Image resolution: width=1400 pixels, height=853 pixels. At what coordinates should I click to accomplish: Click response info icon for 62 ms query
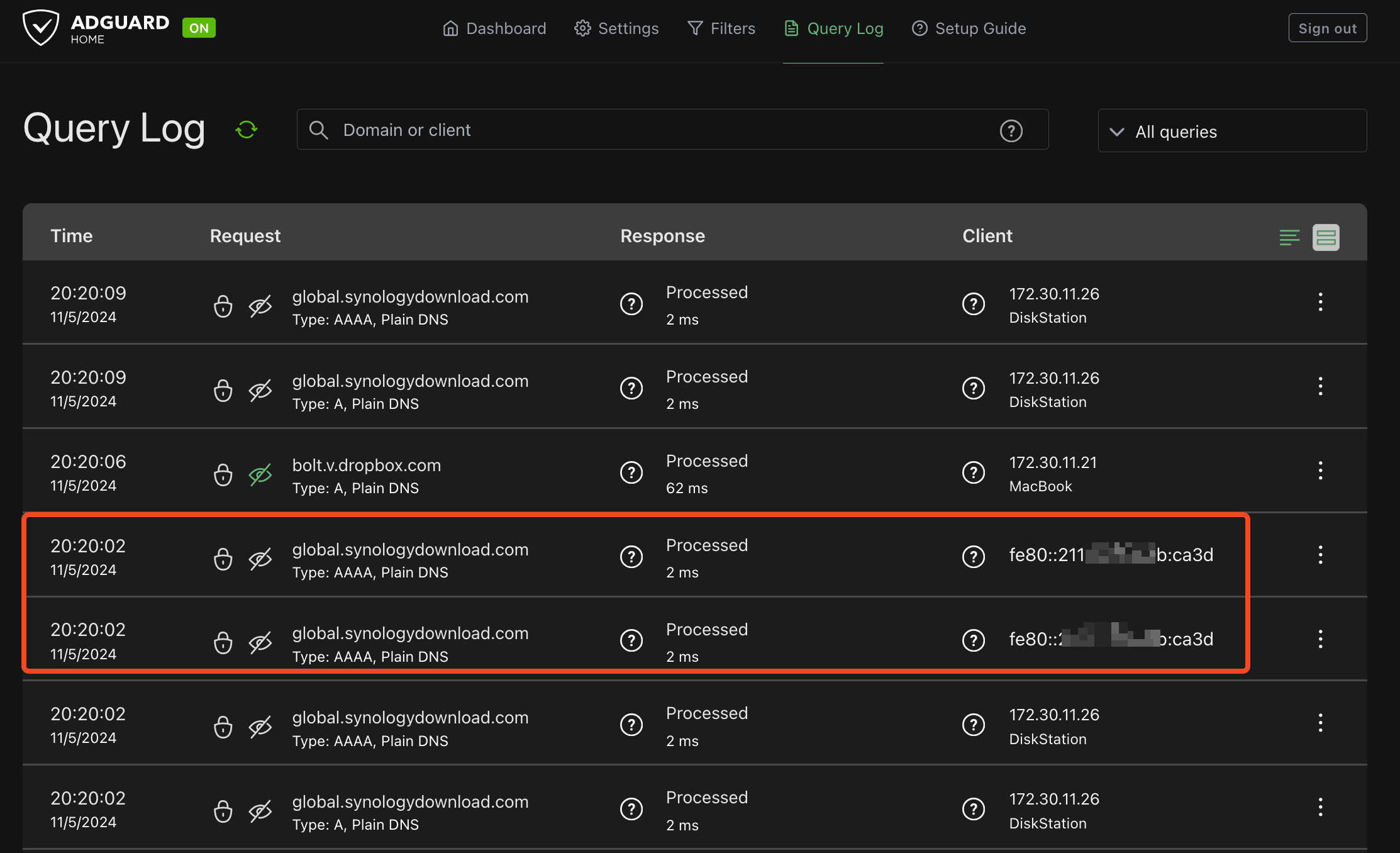click(631, 472)
